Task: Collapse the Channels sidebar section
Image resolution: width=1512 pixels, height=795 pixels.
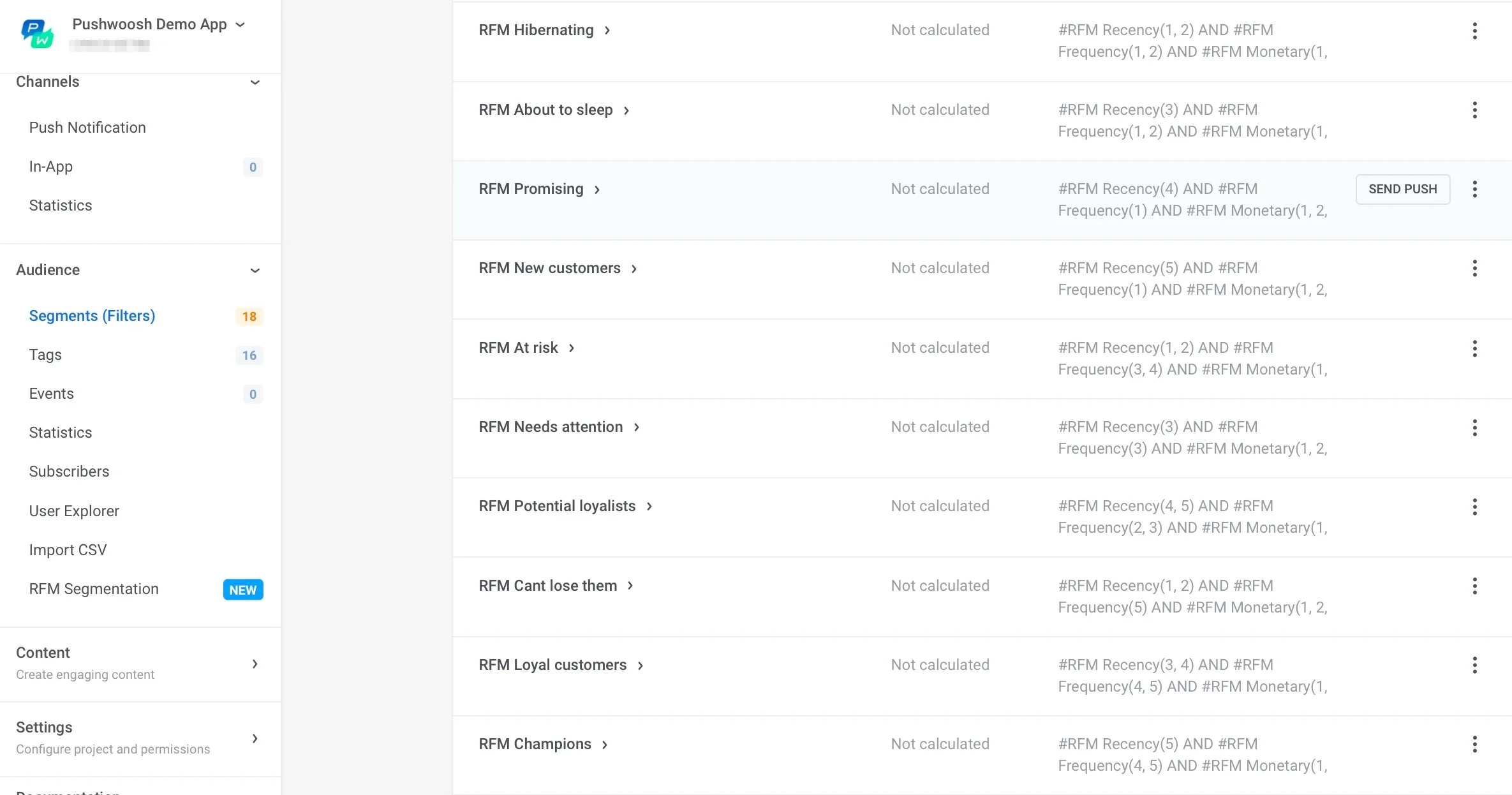Action: tap(255, 82)
